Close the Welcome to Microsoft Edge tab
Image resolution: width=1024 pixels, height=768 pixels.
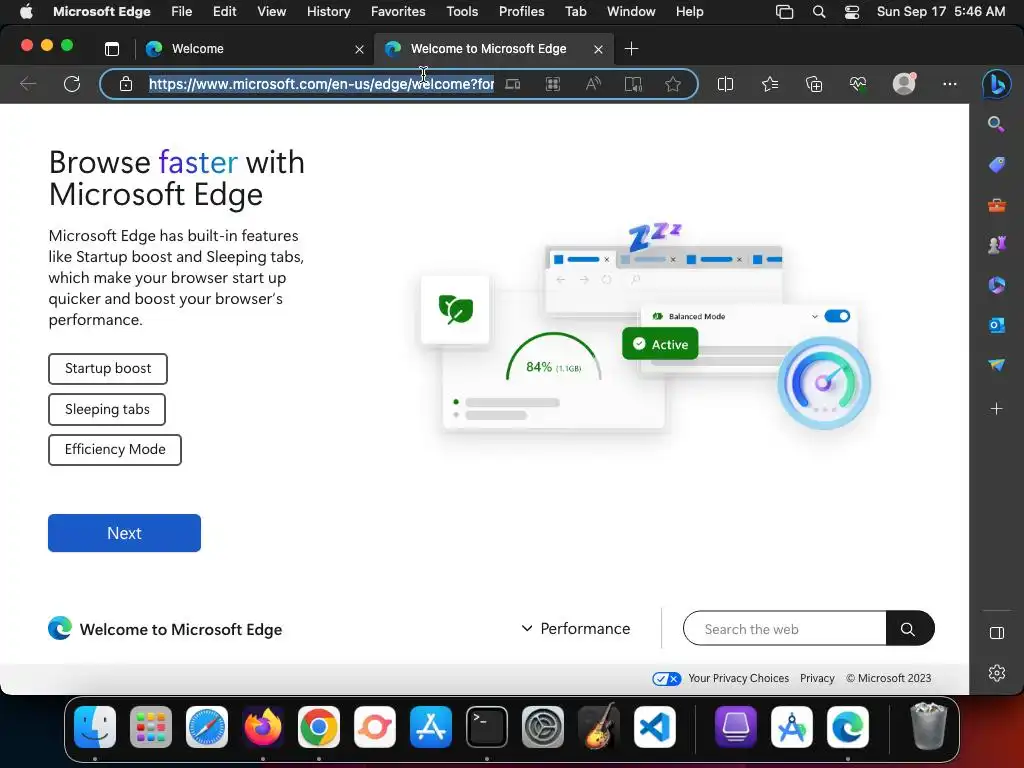[x=598, y=50]
